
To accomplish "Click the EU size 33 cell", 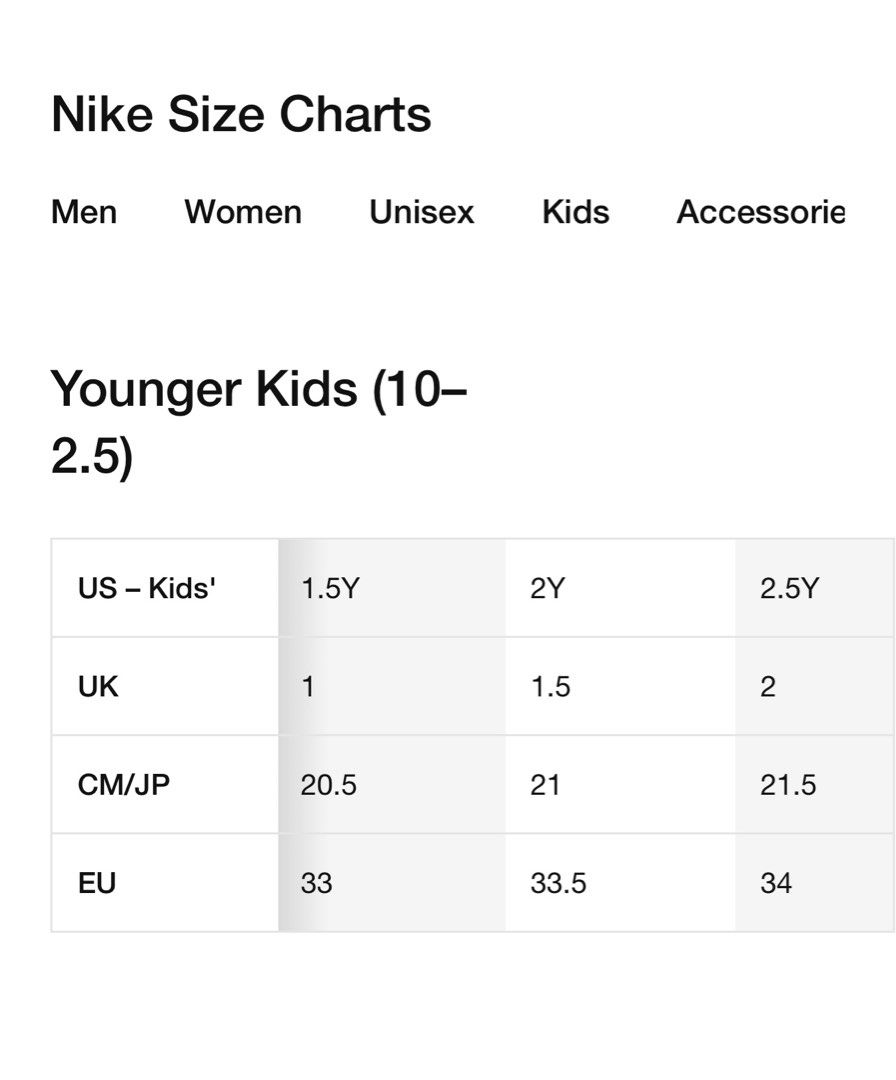I will 316,884.
